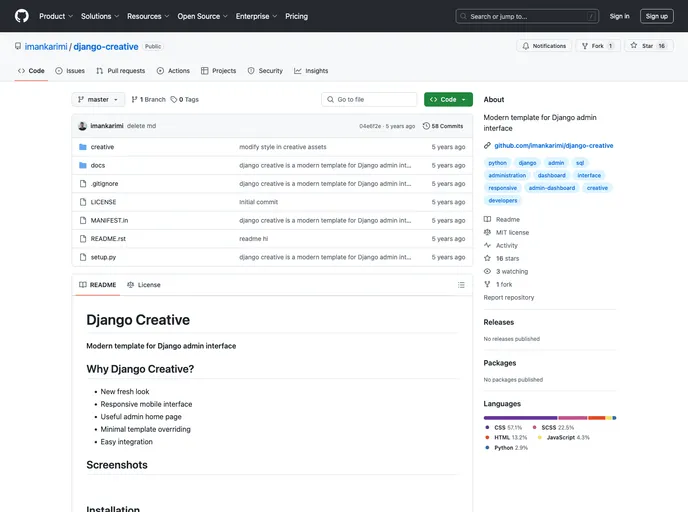The image size is (688, 512).
Task: Click the GitHub logo icon
Action: [x=22, y=16]
